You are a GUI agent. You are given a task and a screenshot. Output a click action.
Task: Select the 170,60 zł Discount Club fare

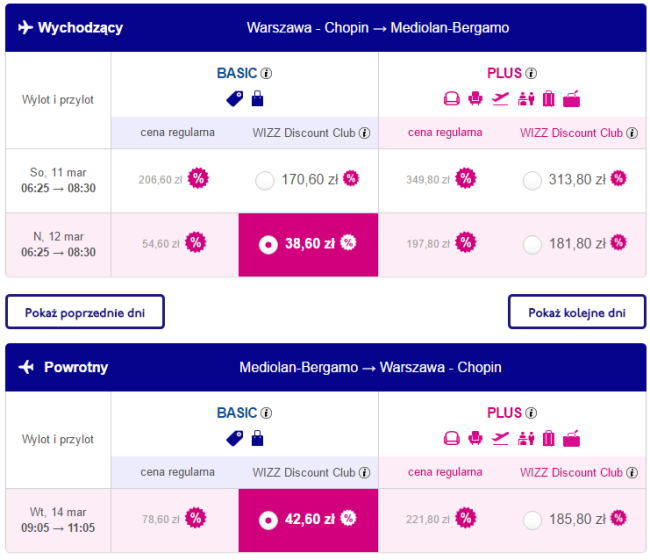point(265,181)
